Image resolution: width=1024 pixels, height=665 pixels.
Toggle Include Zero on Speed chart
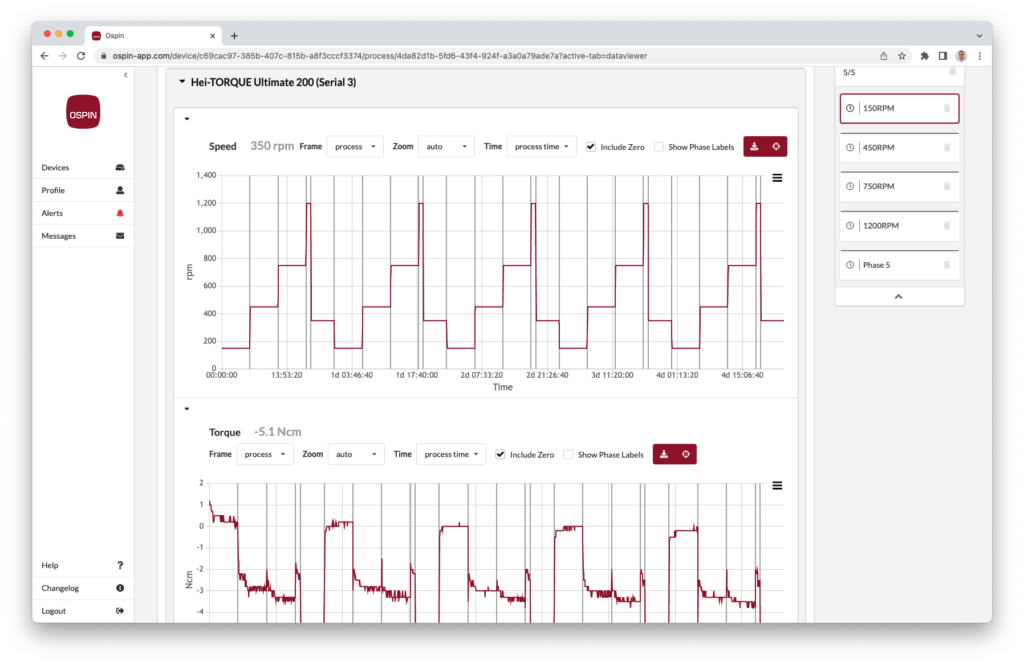(590, 146)
